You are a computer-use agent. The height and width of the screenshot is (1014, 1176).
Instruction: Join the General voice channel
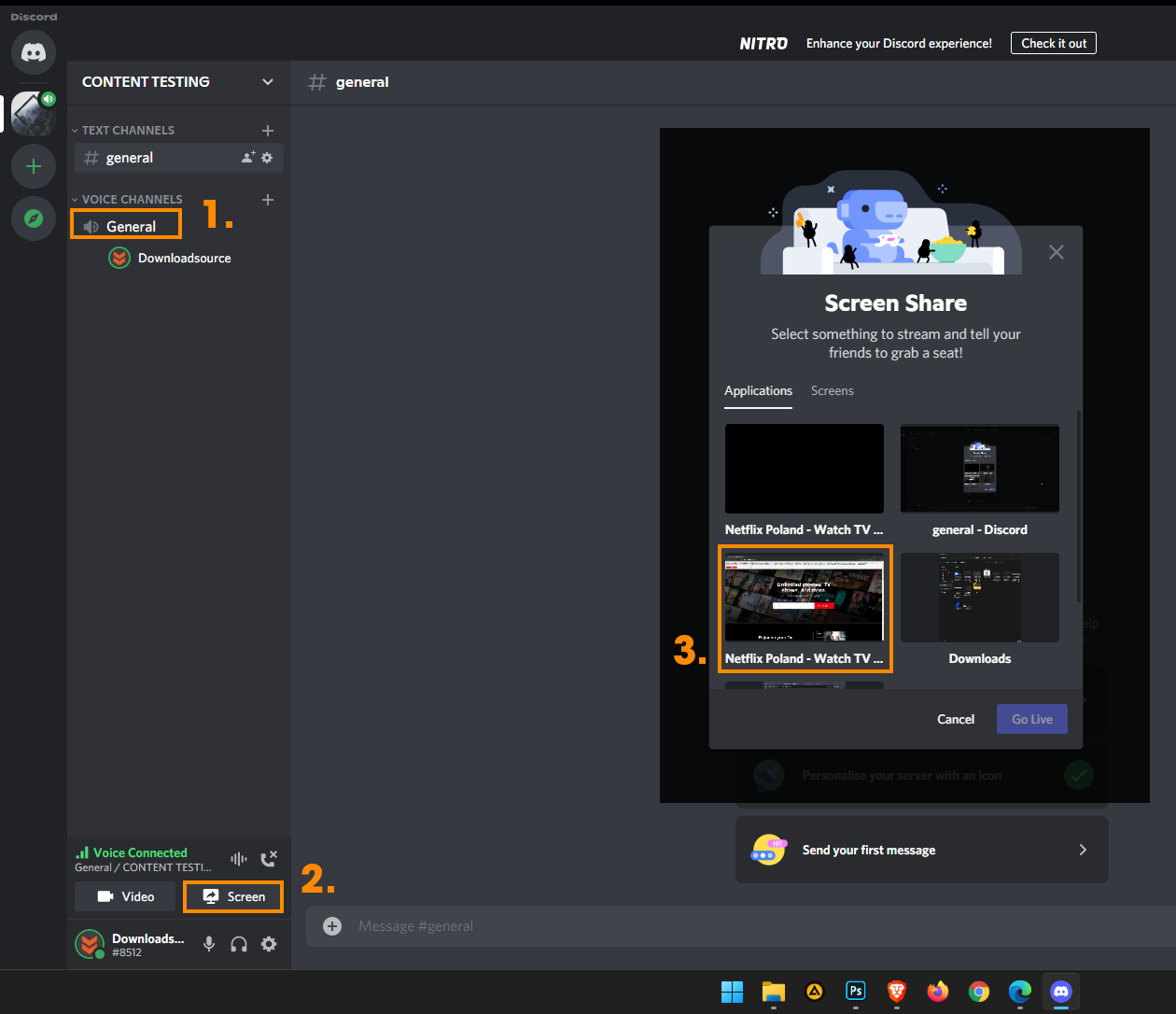click(x=126, y=226)
